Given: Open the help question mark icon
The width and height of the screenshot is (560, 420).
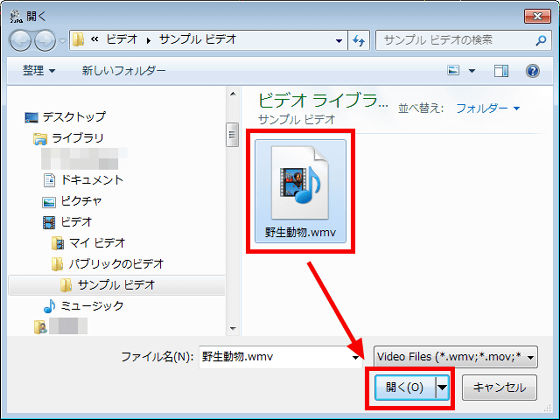Looking at the screenshot, I should [532, 71].
